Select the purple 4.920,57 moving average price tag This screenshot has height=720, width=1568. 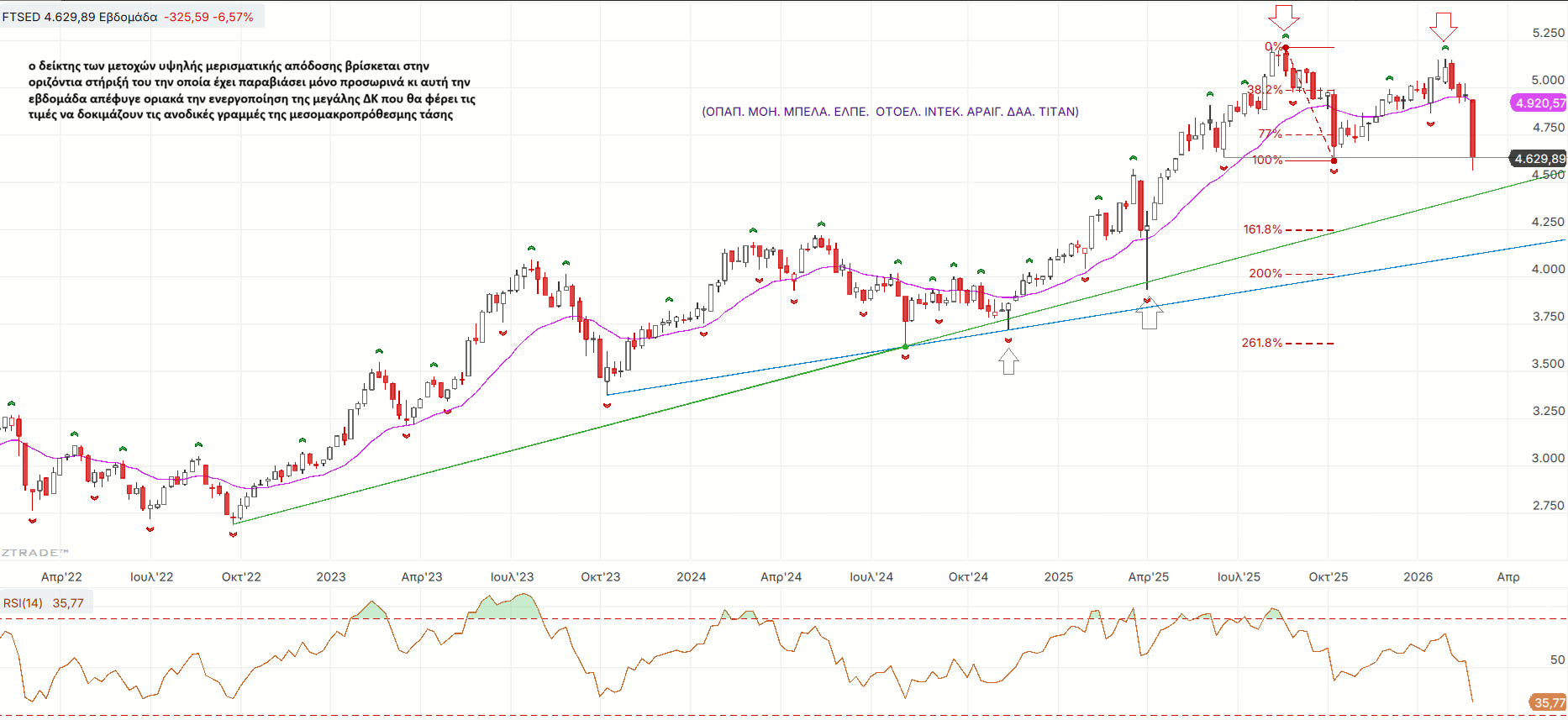[x=1539, y=103]
